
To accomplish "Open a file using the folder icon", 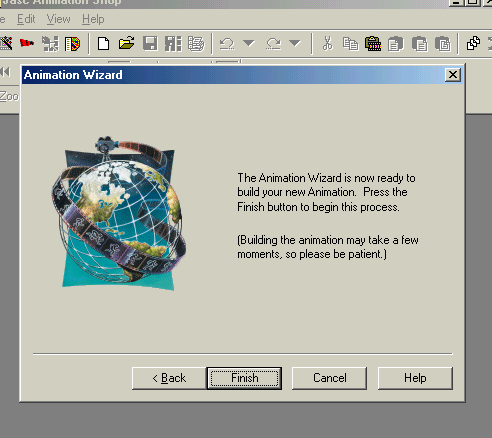I will 127,43.
